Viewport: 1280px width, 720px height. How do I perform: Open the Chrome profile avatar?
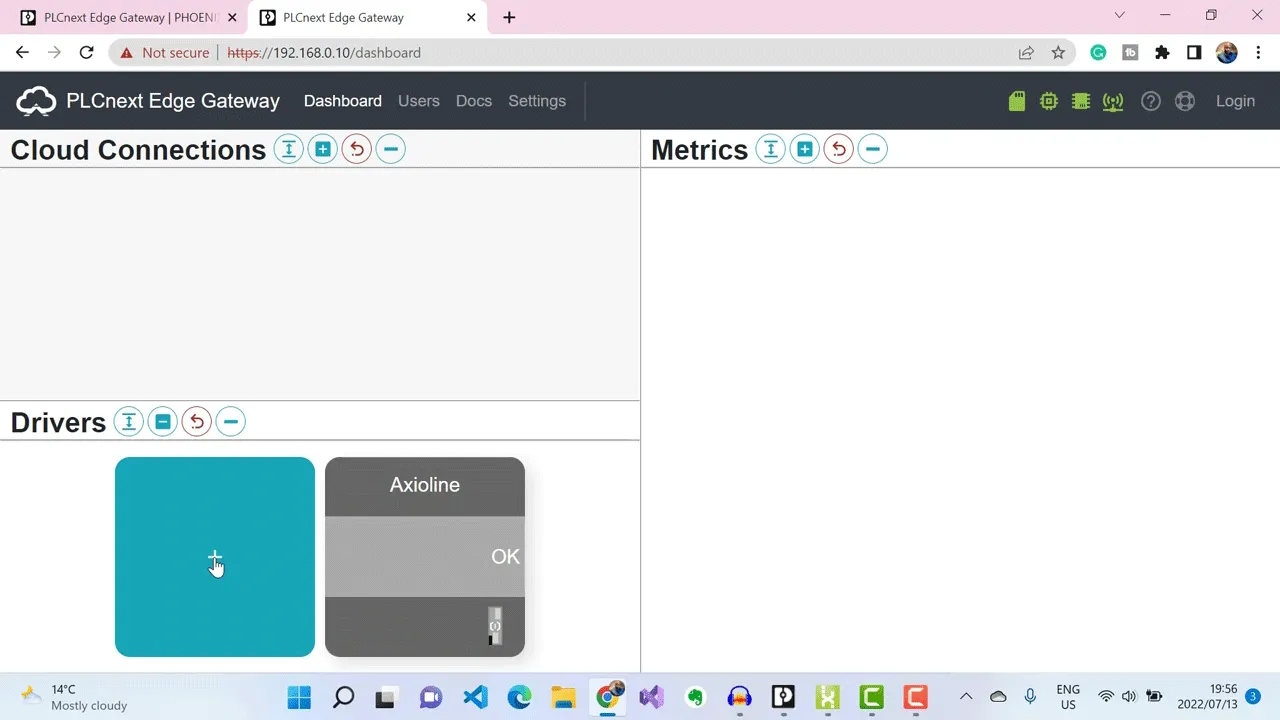pyautogui.click(x=1227, y=53)
